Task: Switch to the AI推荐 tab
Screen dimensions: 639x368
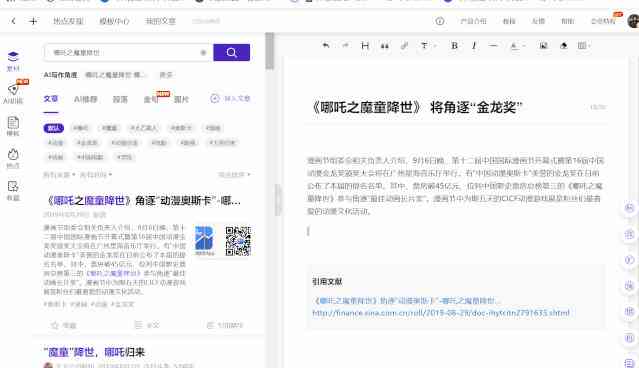Action: (86, 99)
